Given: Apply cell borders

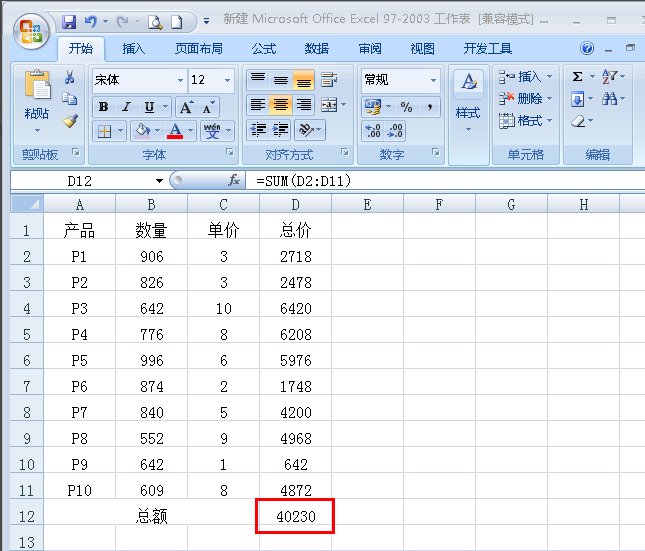Looking at the screenshot, I should tap(104, 131).
